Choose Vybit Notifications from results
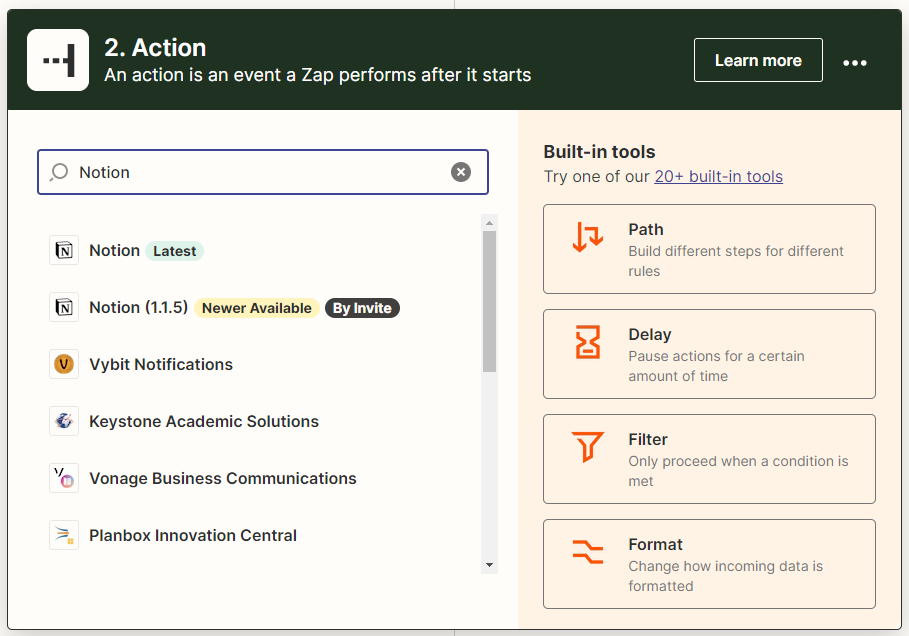Screen dimensions: 909x636 261,364
